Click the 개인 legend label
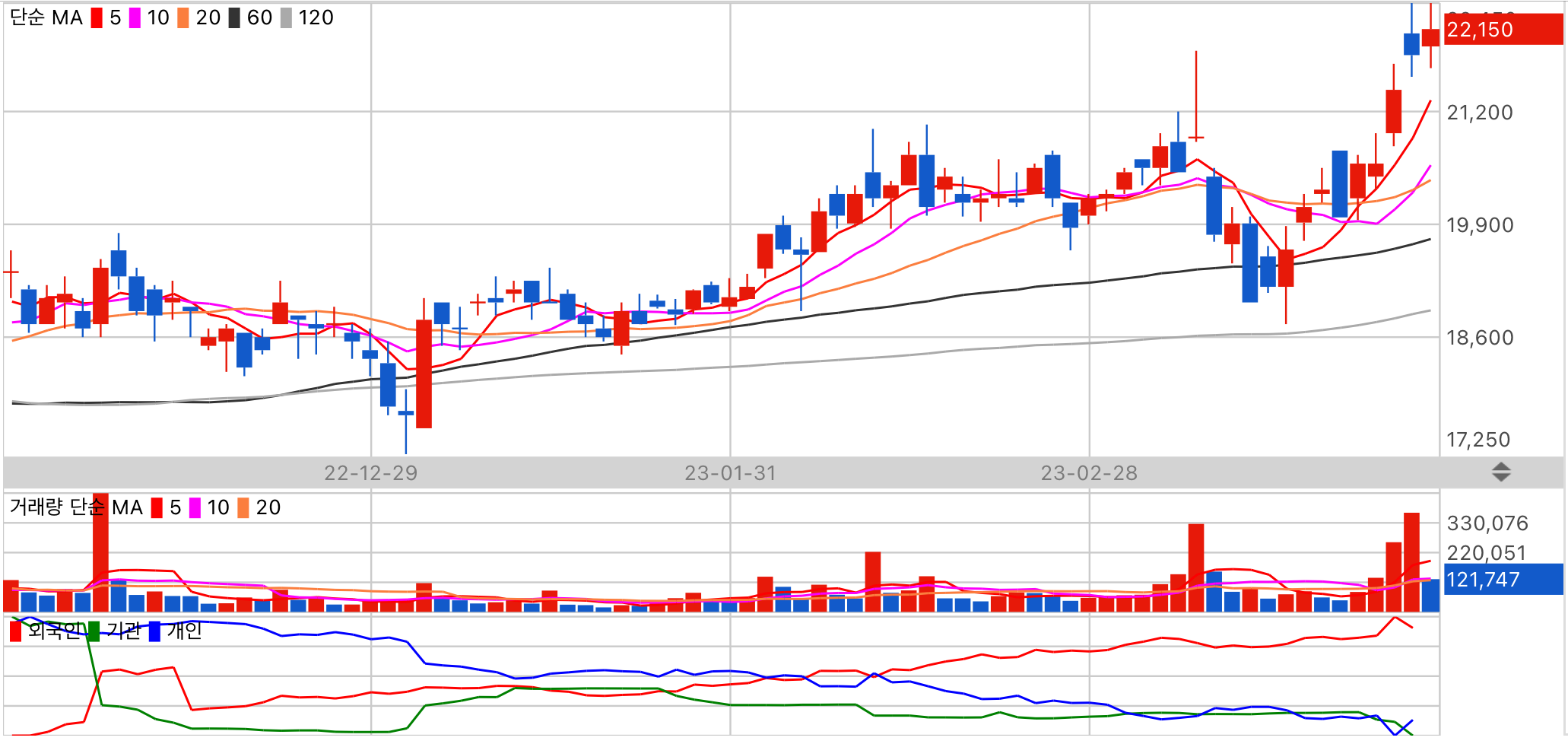 (x=185, y=631)
